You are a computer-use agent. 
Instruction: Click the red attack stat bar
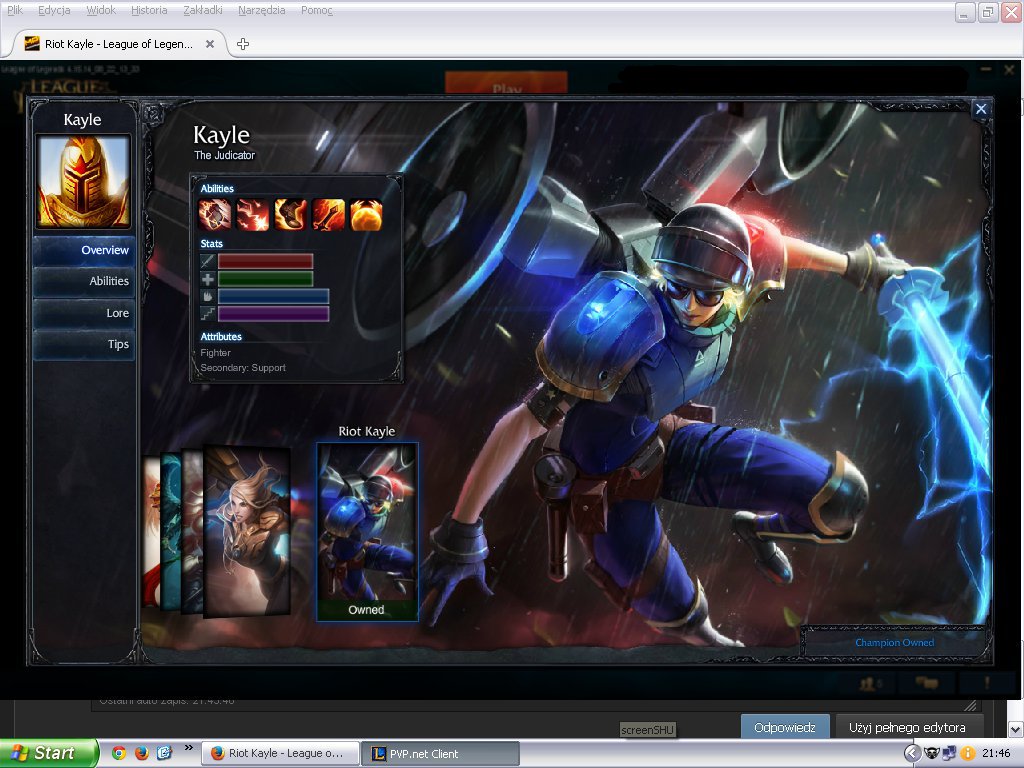tap(265, 261)
